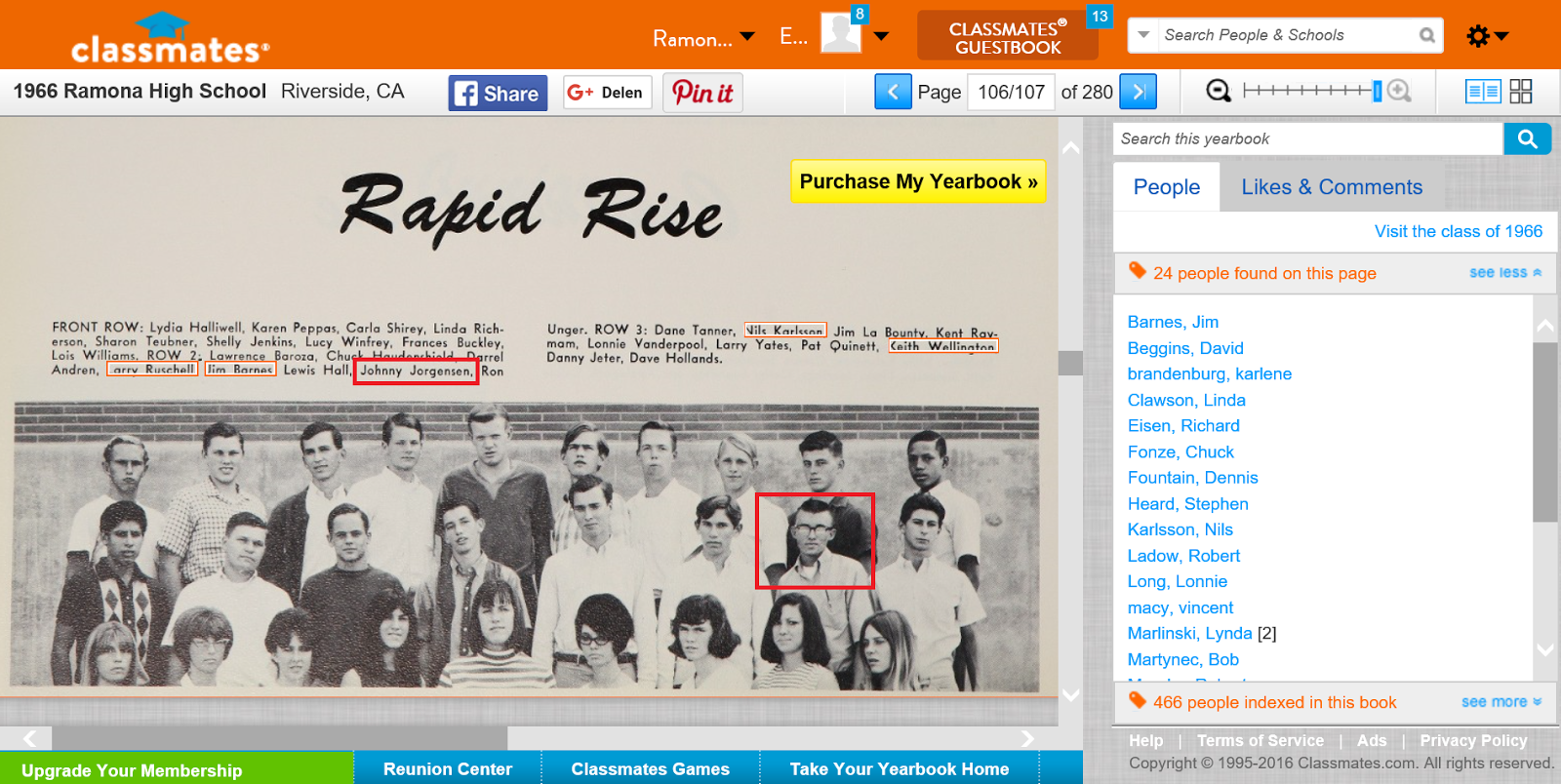Go to the next yearbook page
1561x784 pixels.
tap(1138, 92)
